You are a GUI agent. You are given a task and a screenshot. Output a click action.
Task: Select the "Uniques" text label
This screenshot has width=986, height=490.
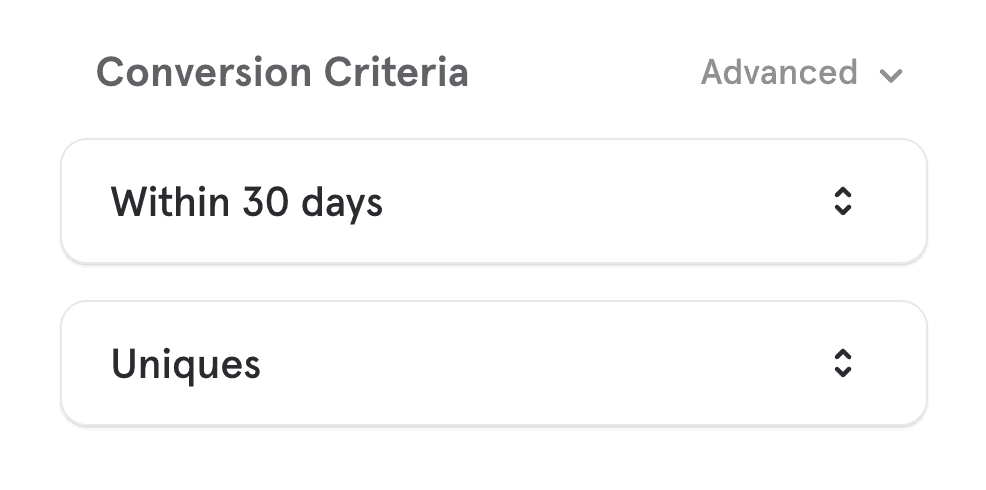click(x=186, y=364)
